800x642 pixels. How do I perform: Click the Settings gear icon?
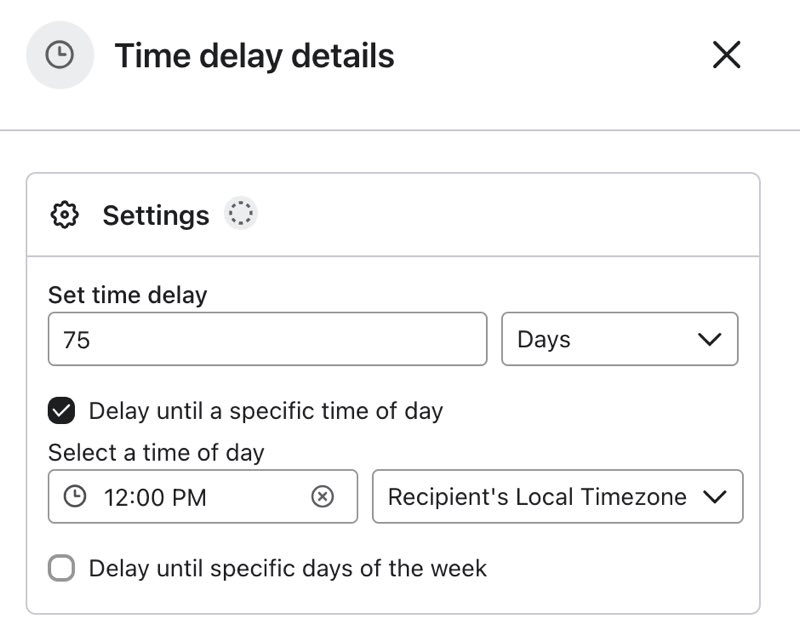point(62,214)
